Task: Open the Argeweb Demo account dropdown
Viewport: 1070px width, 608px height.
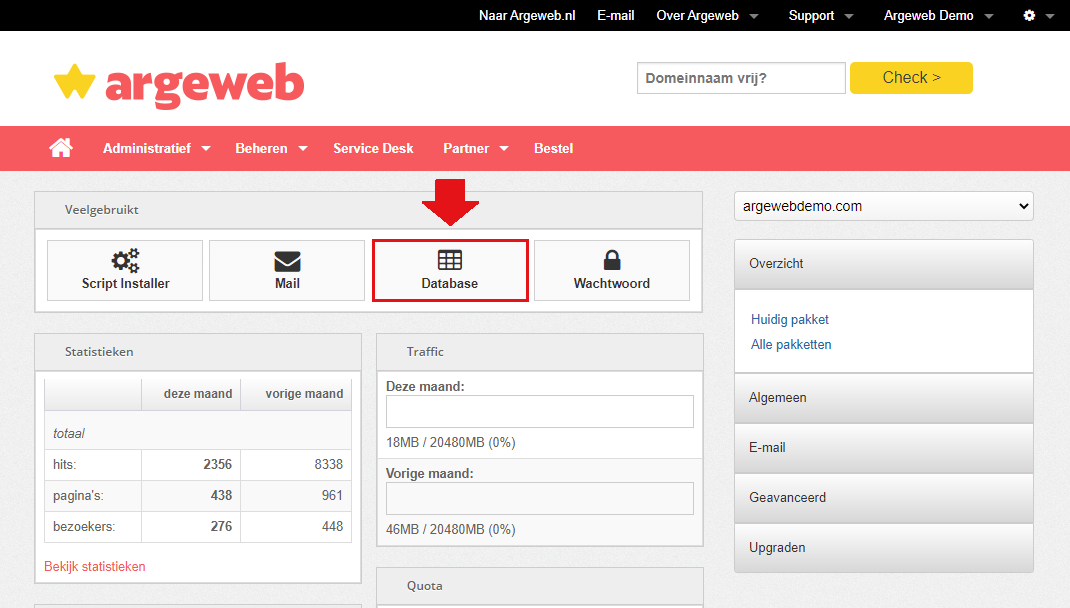Action: [938, 15]
